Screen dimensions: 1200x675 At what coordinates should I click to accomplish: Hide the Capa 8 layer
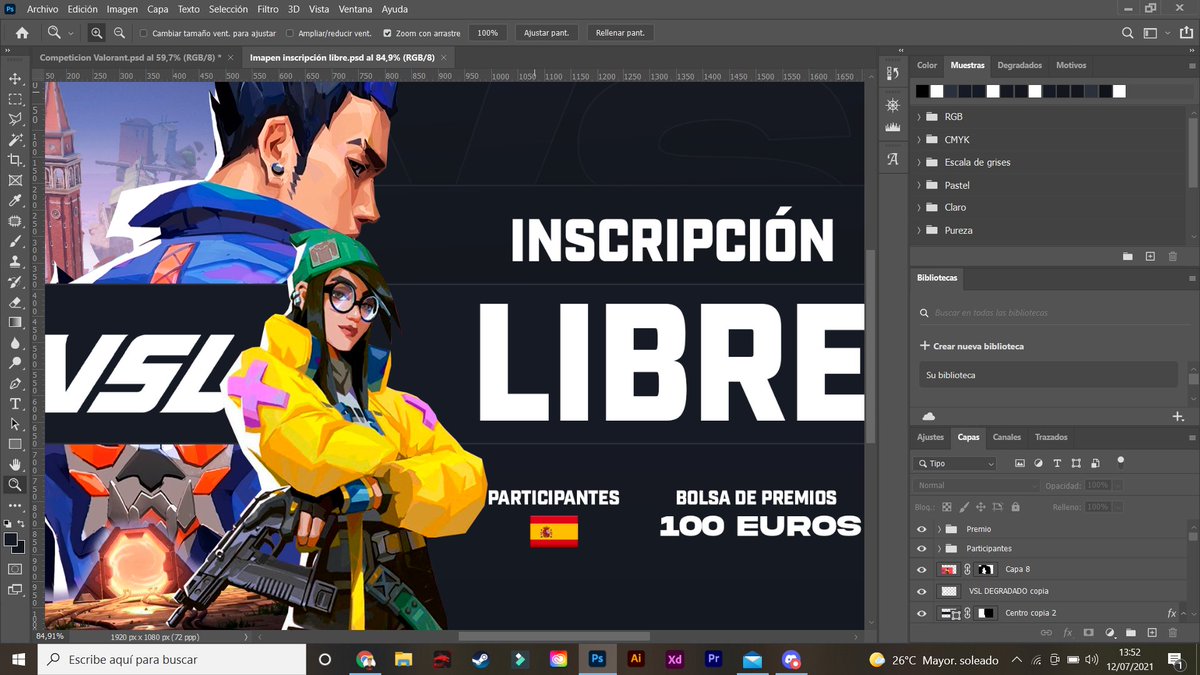[922, 570]
